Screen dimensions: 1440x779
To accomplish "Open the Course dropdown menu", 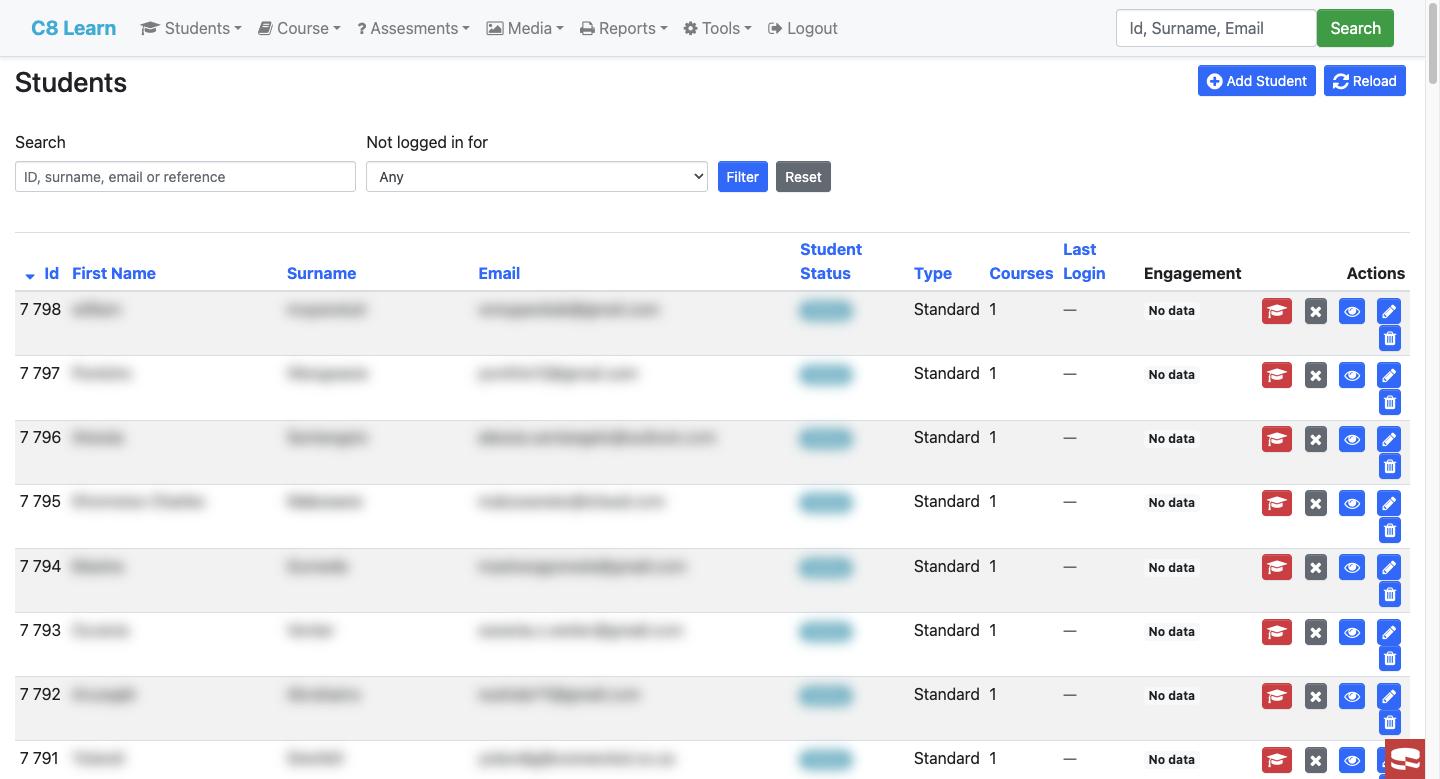I will click(x=299, y=28).
